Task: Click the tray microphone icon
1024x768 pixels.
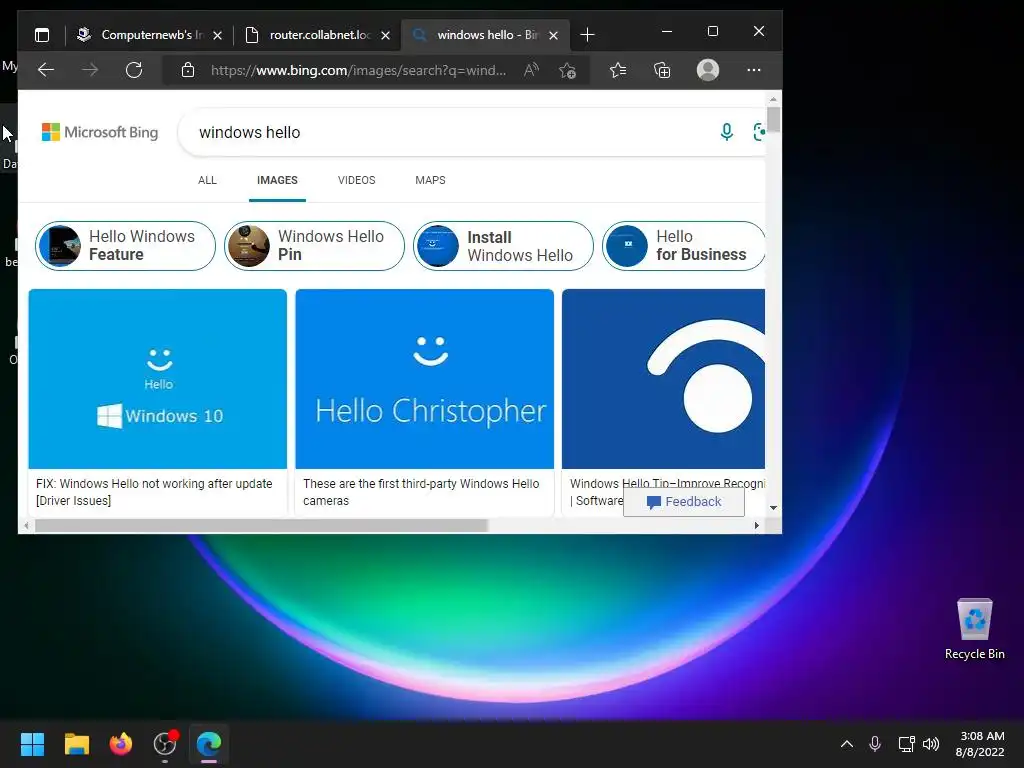Action: coord(875,744)
